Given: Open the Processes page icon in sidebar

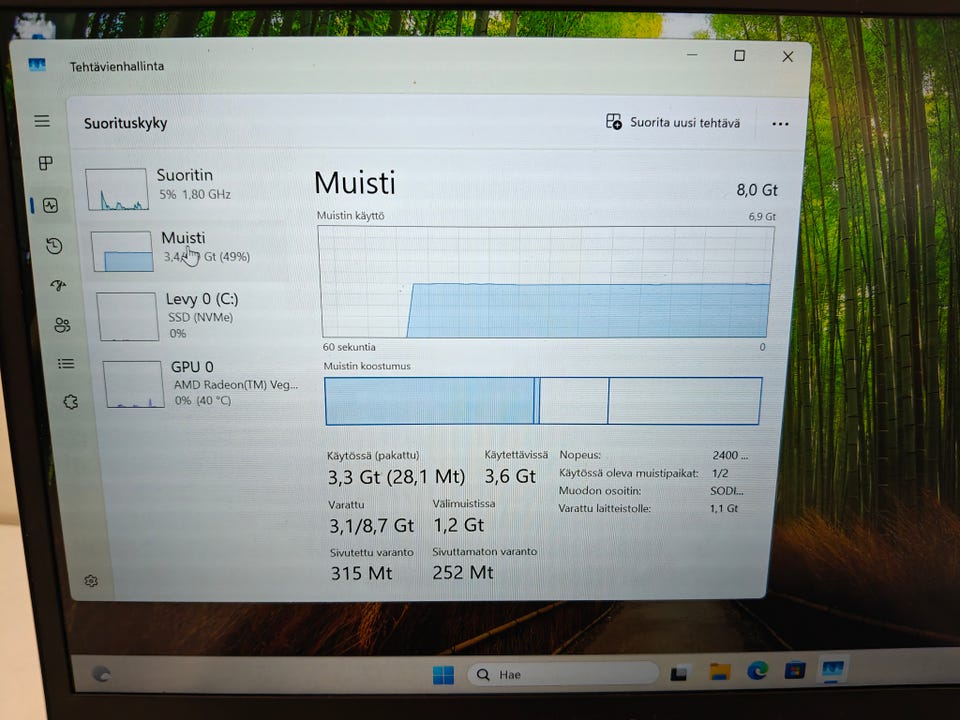Looking at the screenshot, I should [x=46, y=163].
